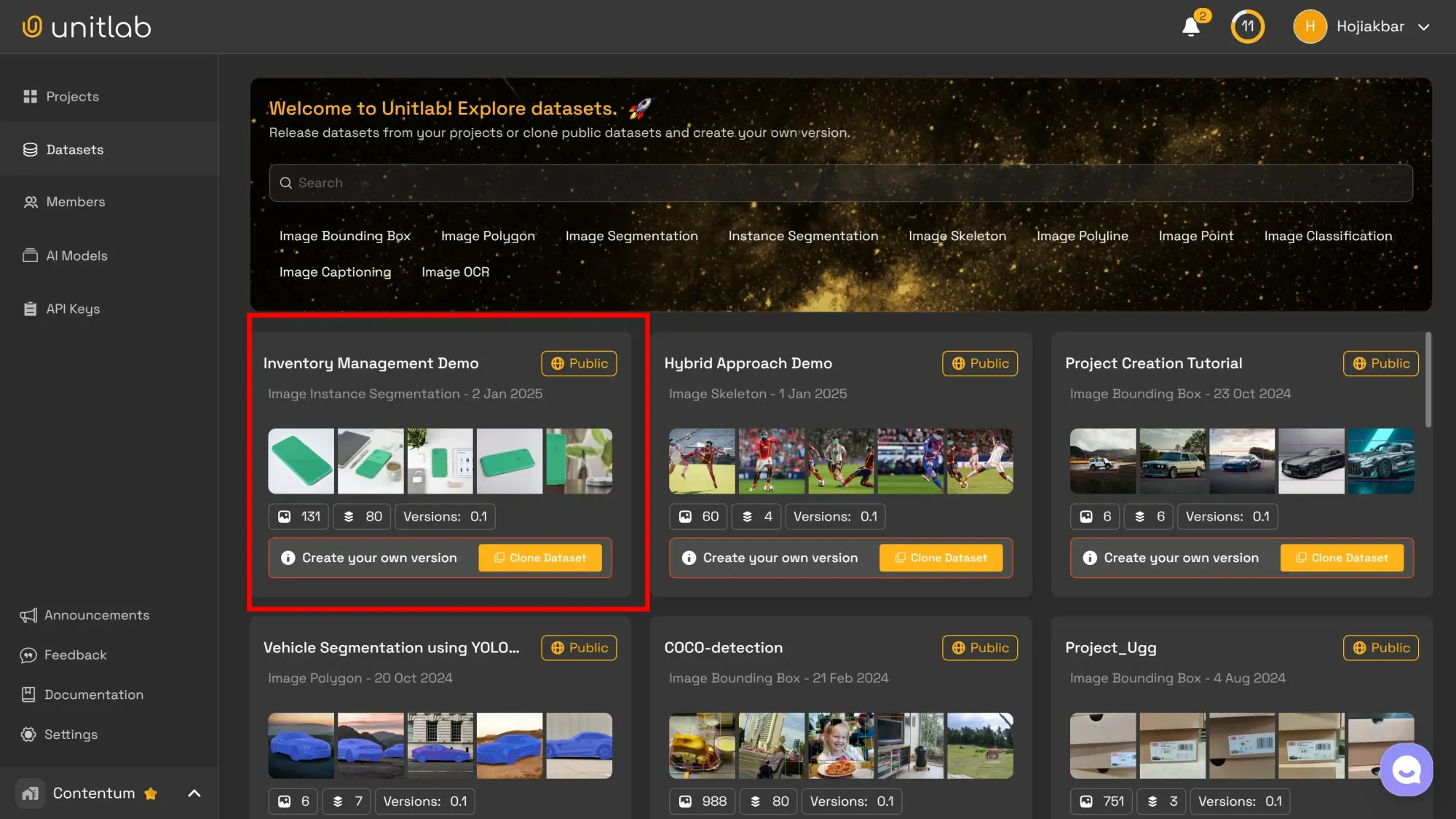Click the unitlab logo
1456x819 pixels.
coord(87,27)
